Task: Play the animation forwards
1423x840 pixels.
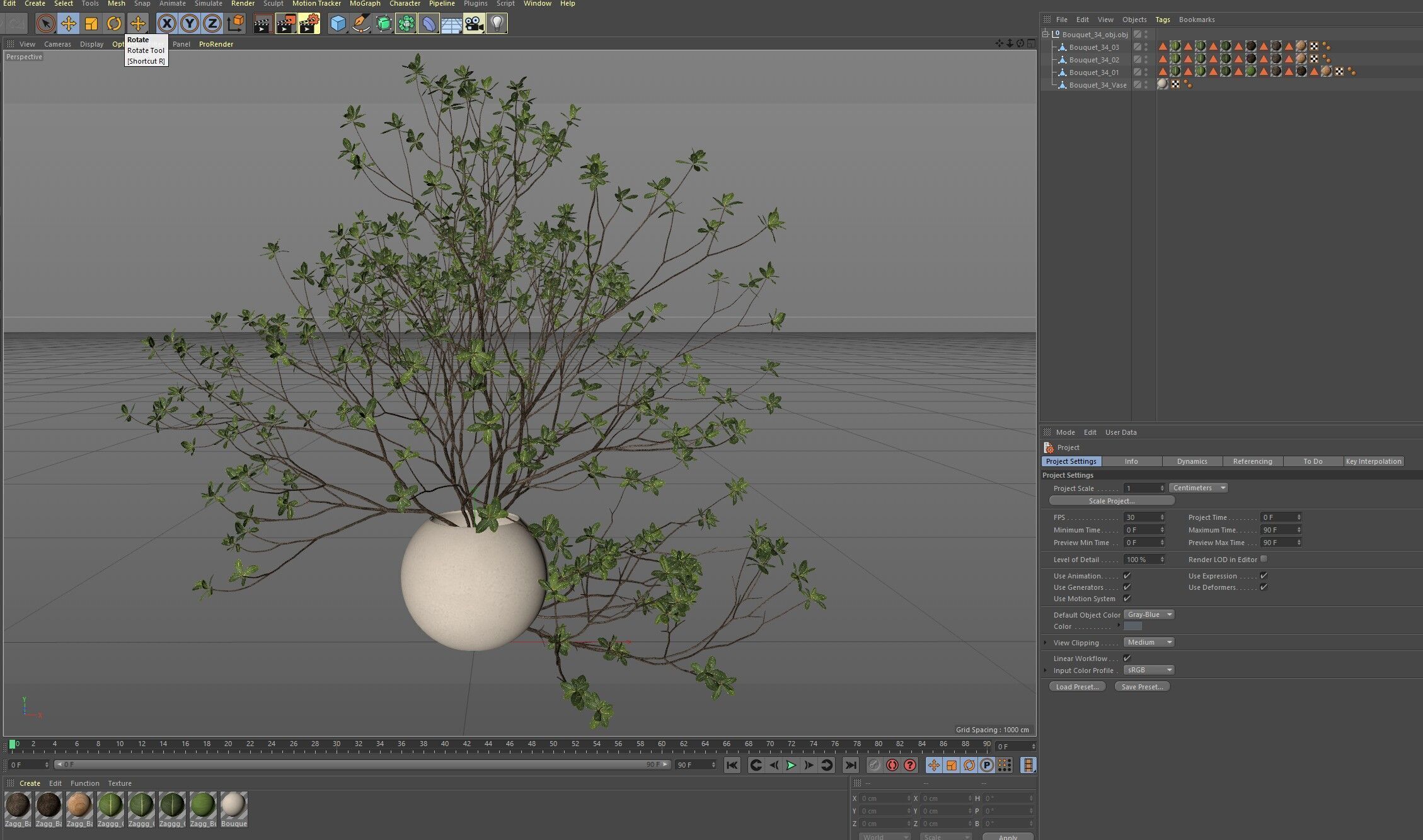Action: tap(791, 765)
